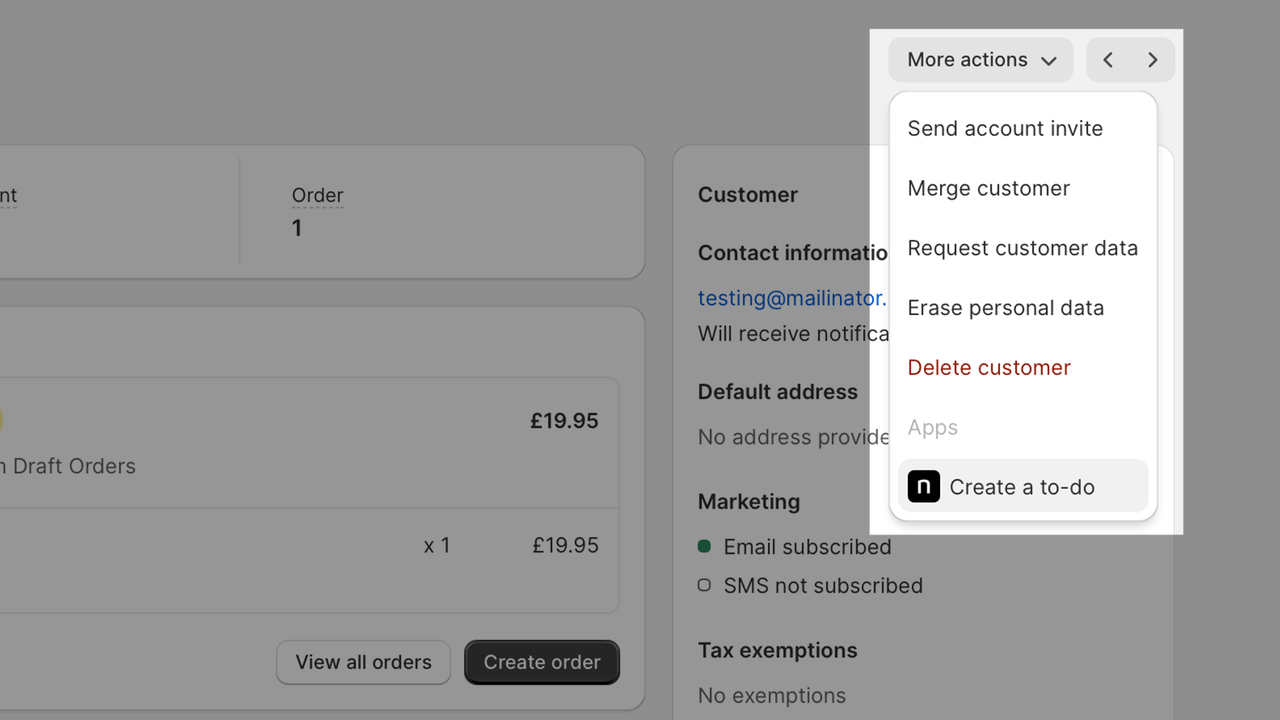Viewport: 1280px width, 720px height.
Task: Click the red Delete customer option
Action: [x=989, y=368]
